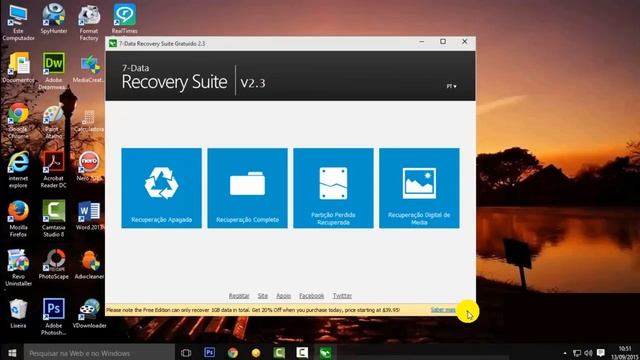Viewport: 640px width, 360px height.
Task: Minimize the 7-Data Recovery Suite window
Action: point(422,42)
